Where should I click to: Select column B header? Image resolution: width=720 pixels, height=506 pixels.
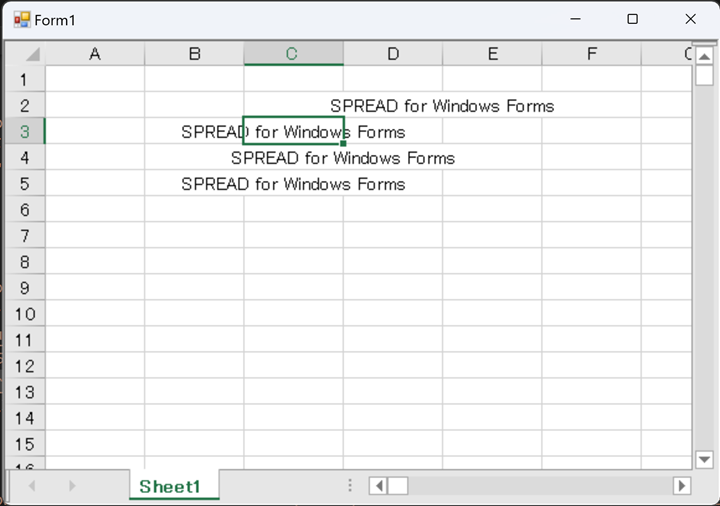[x=194, y=54]
